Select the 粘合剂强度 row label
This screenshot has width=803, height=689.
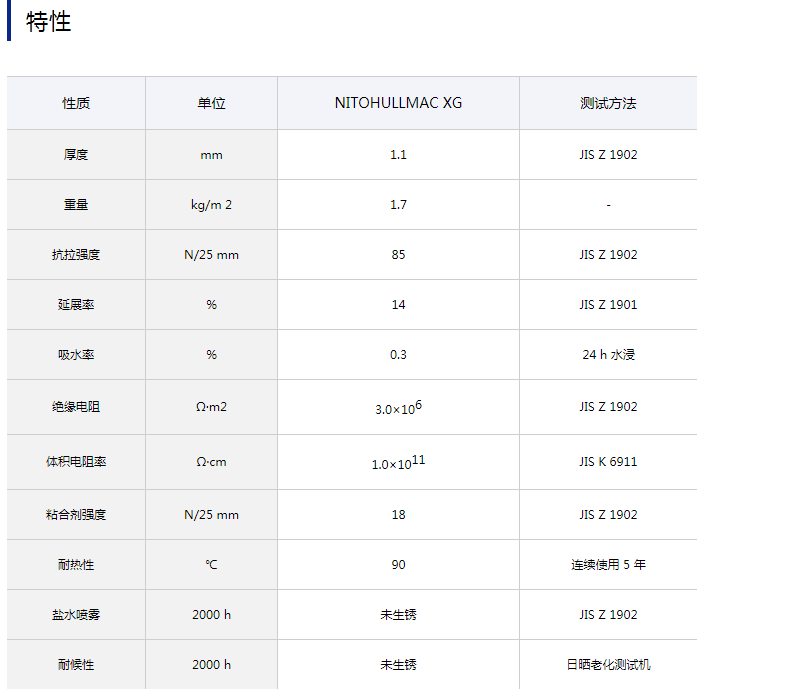pos(76,515)
